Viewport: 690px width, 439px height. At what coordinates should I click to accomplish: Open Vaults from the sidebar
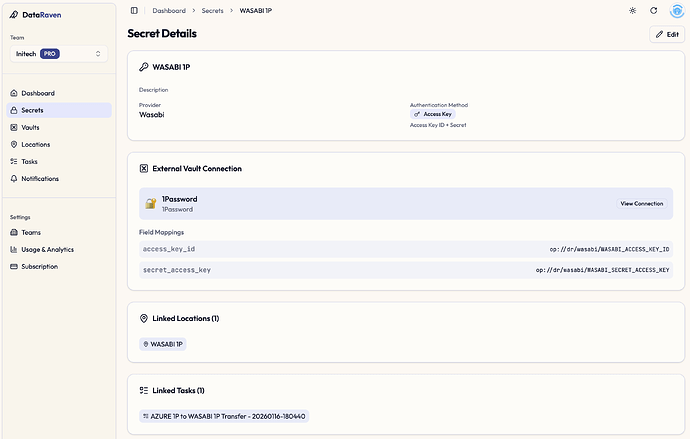30,127
